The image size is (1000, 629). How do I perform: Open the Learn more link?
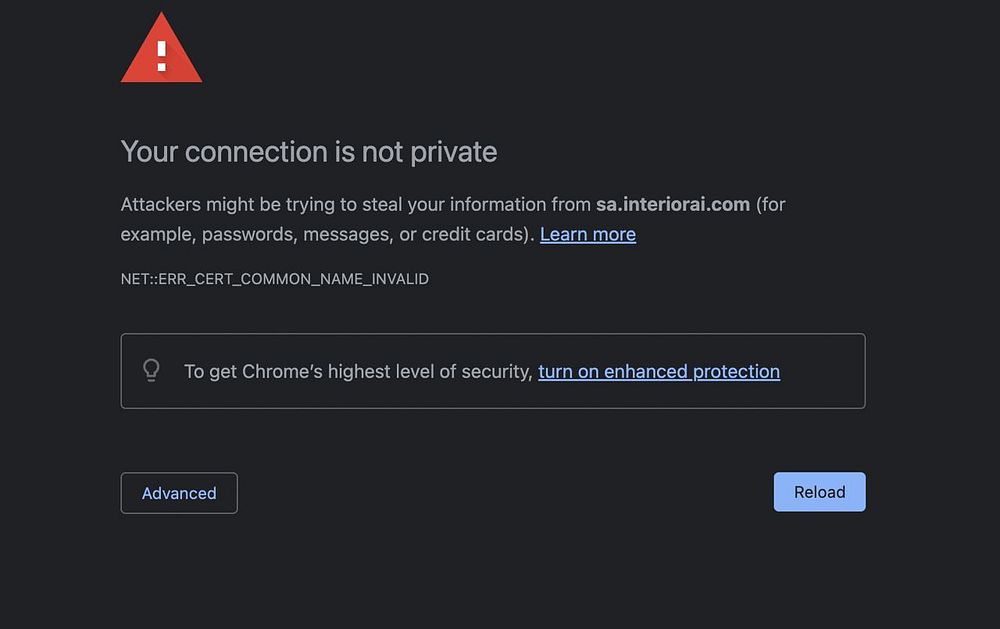click(587, 234)
